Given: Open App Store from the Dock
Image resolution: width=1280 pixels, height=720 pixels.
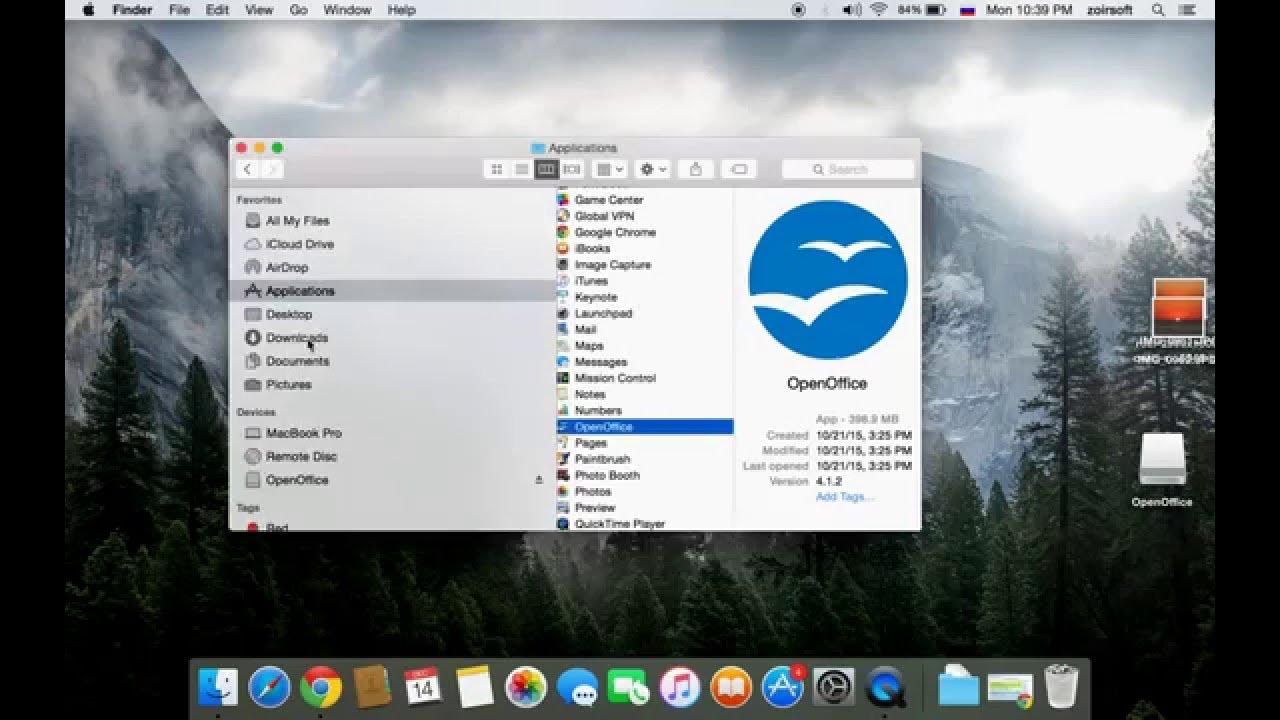Looking at the screenshot, I should pos(783,687).
